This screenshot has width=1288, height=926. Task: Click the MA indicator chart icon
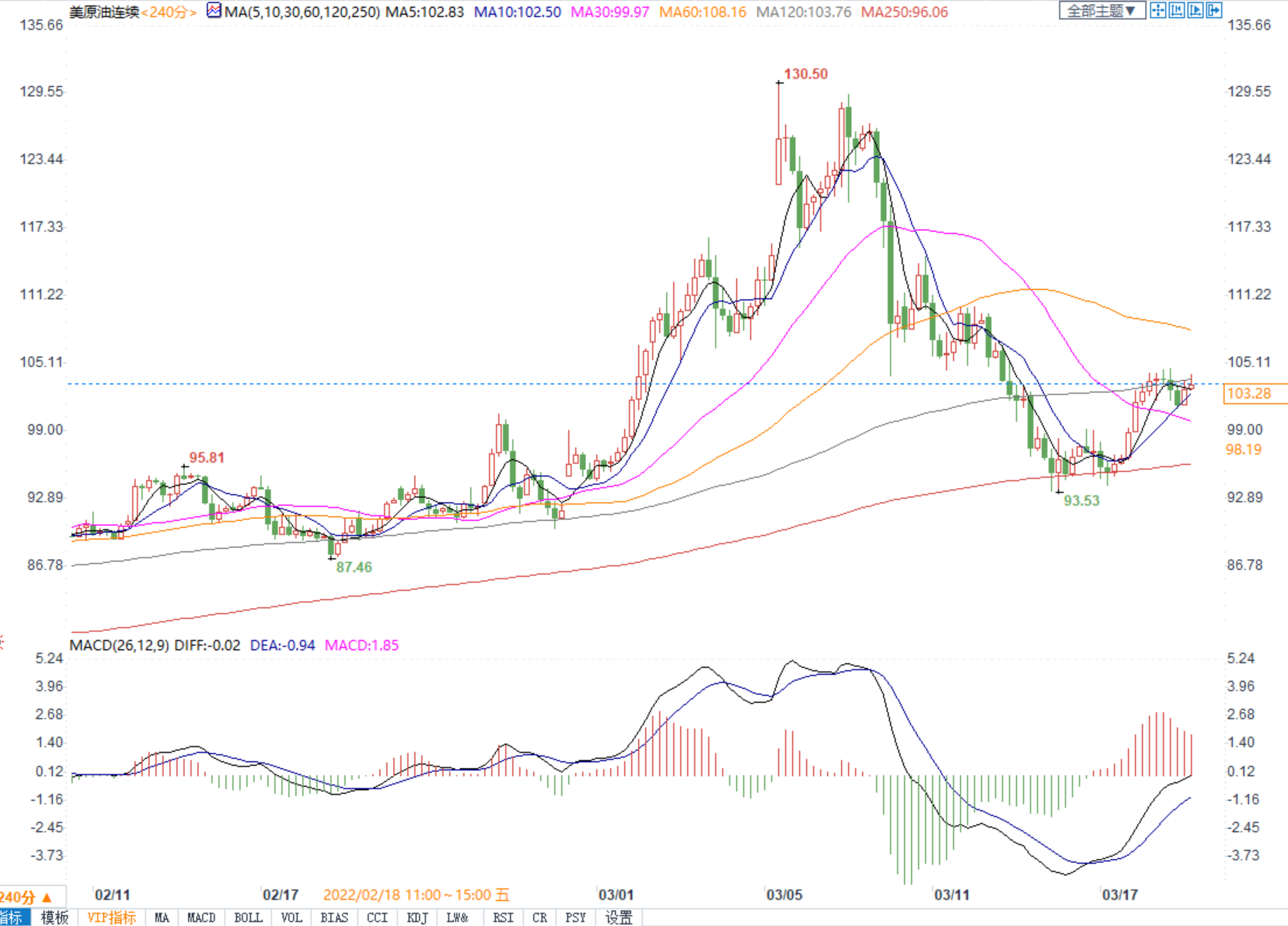pos(214,11)
